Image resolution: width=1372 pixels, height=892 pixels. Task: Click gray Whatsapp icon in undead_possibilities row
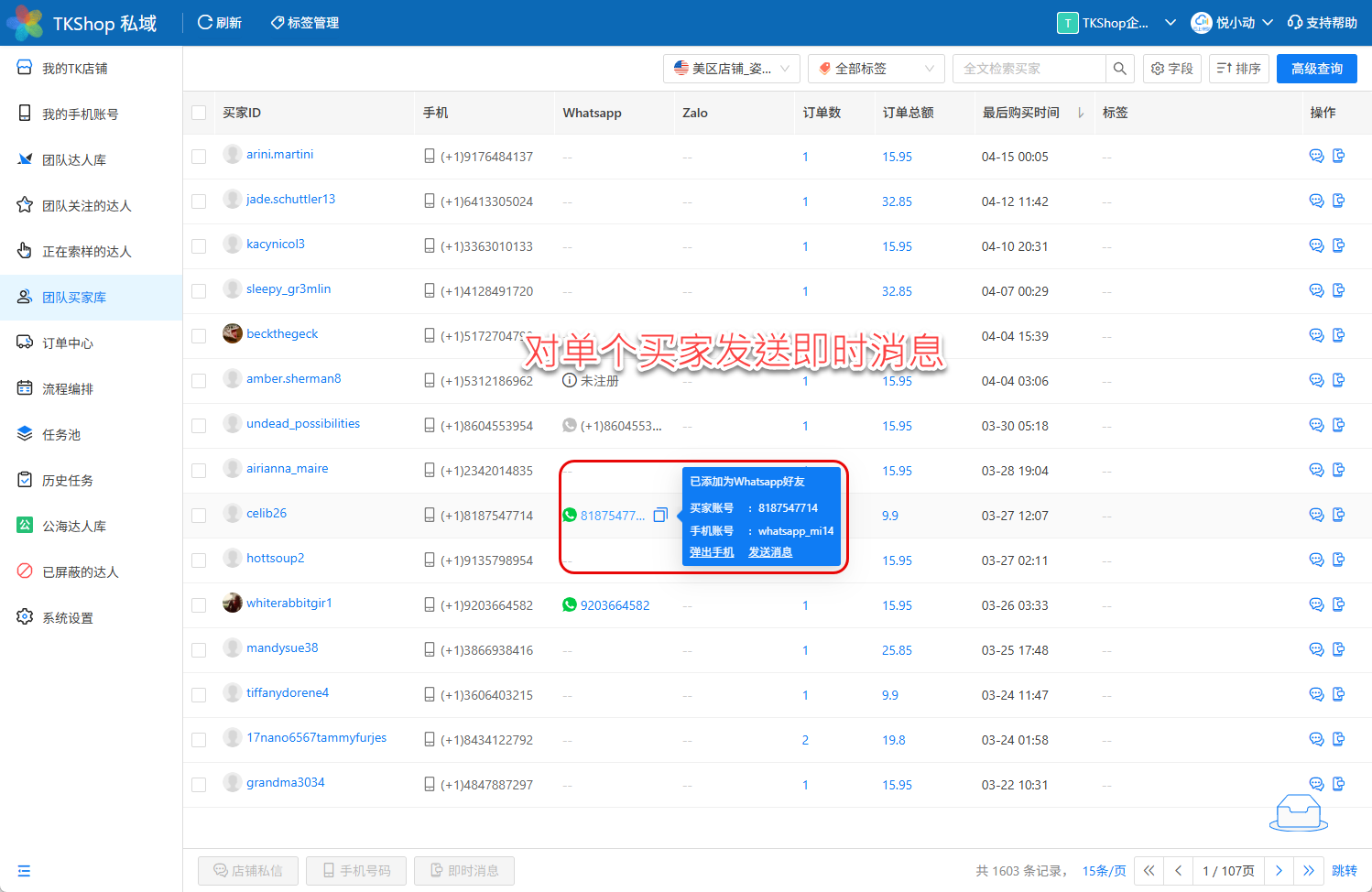coord(570,425)
